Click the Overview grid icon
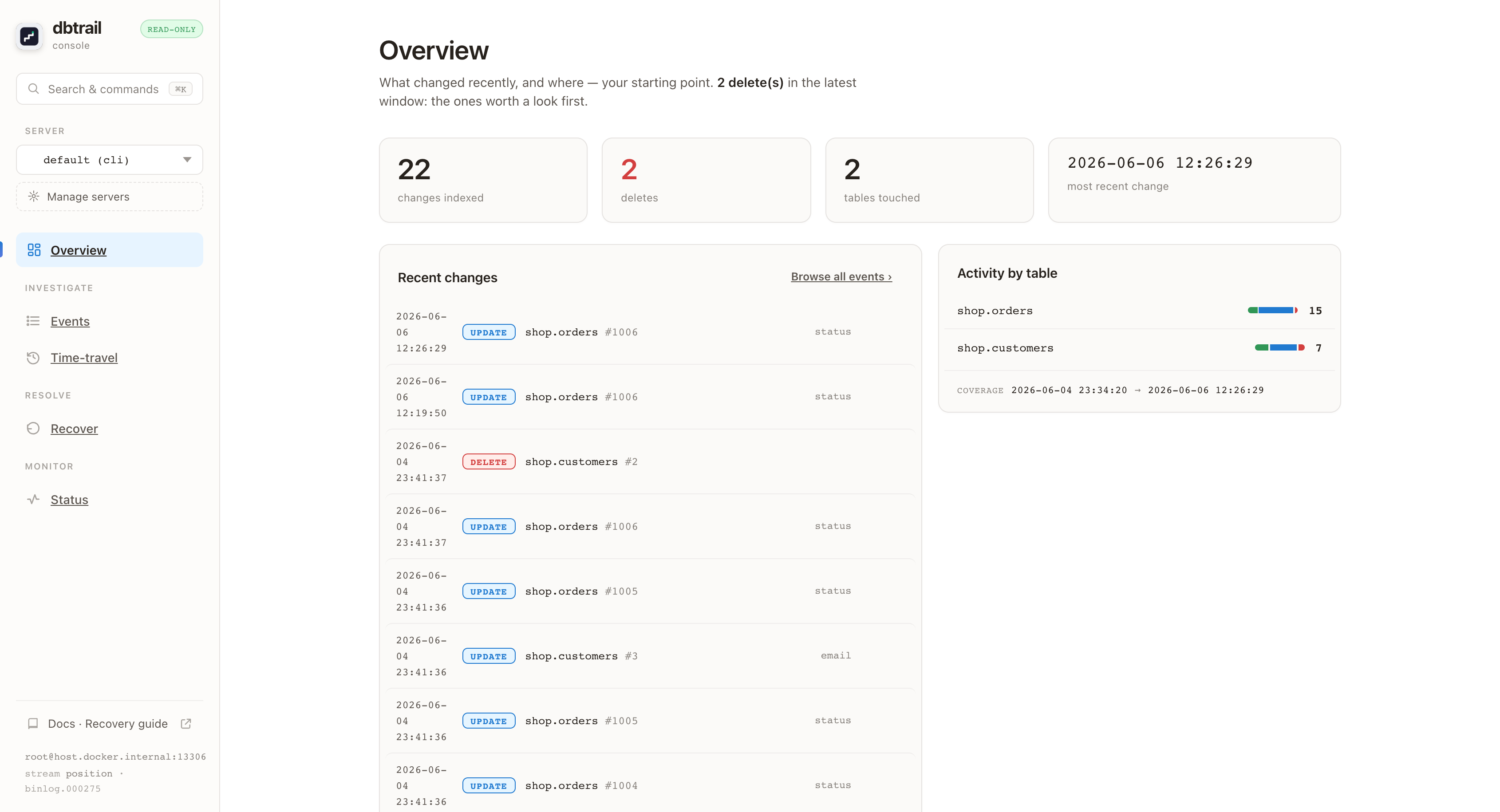1500x812 pixels. [x=34, y=250]
